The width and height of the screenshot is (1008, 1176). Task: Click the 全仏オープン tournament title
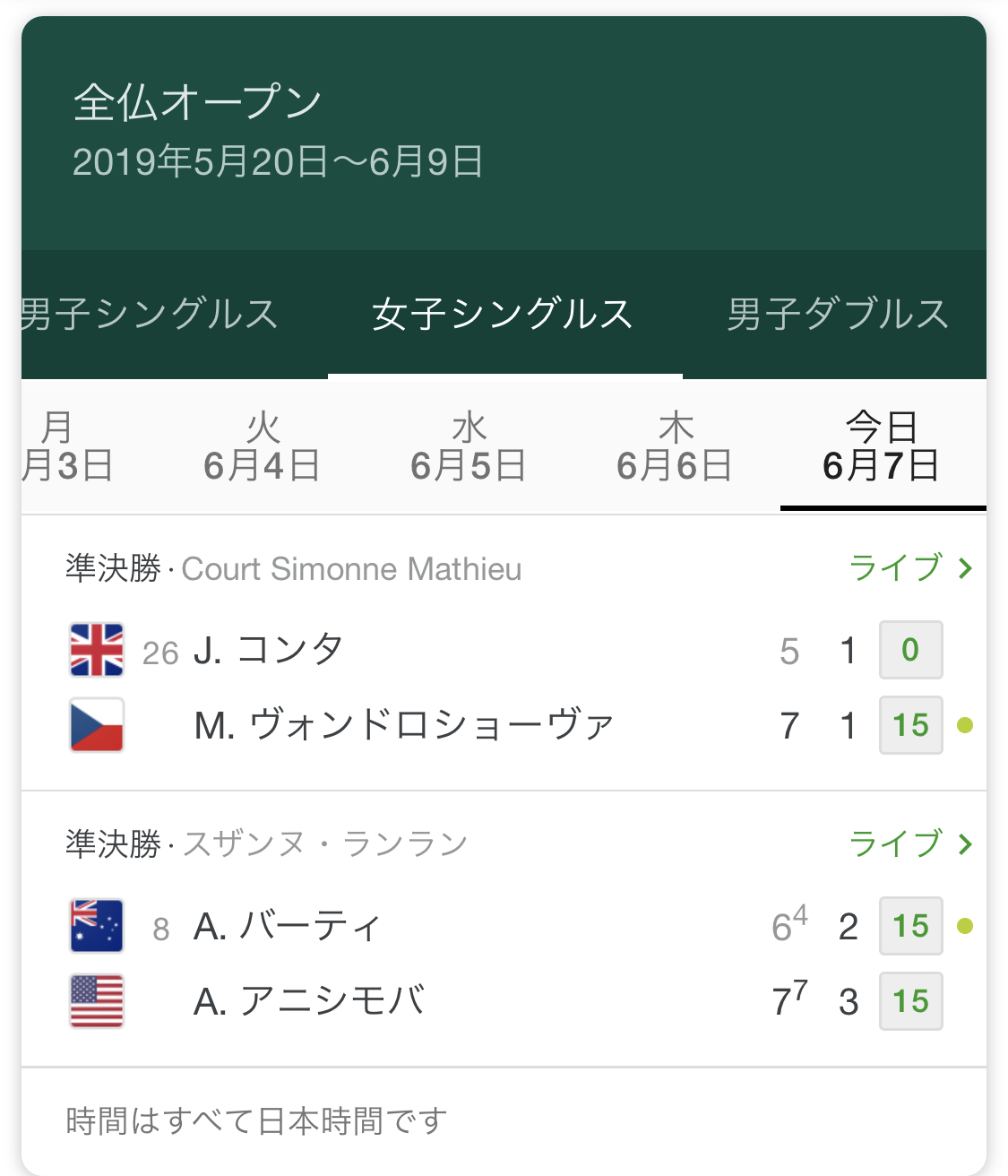(x=198, y=102)
